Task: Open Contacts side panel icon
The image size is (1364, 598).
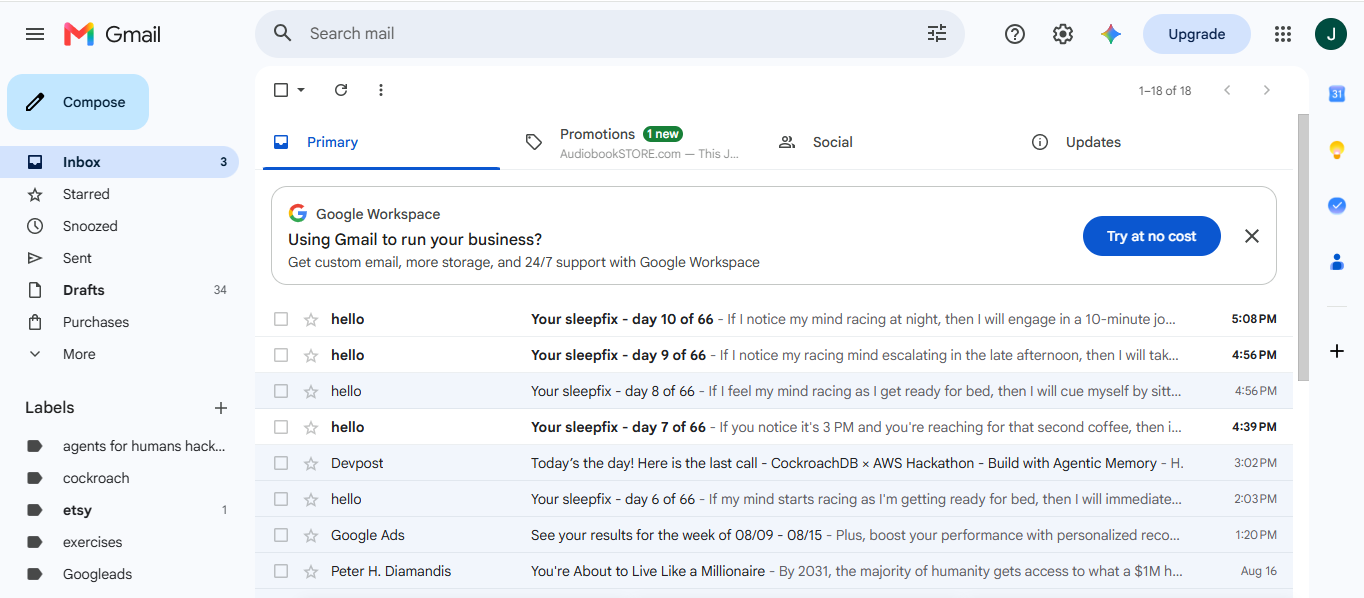Action: click(1337, 262)
